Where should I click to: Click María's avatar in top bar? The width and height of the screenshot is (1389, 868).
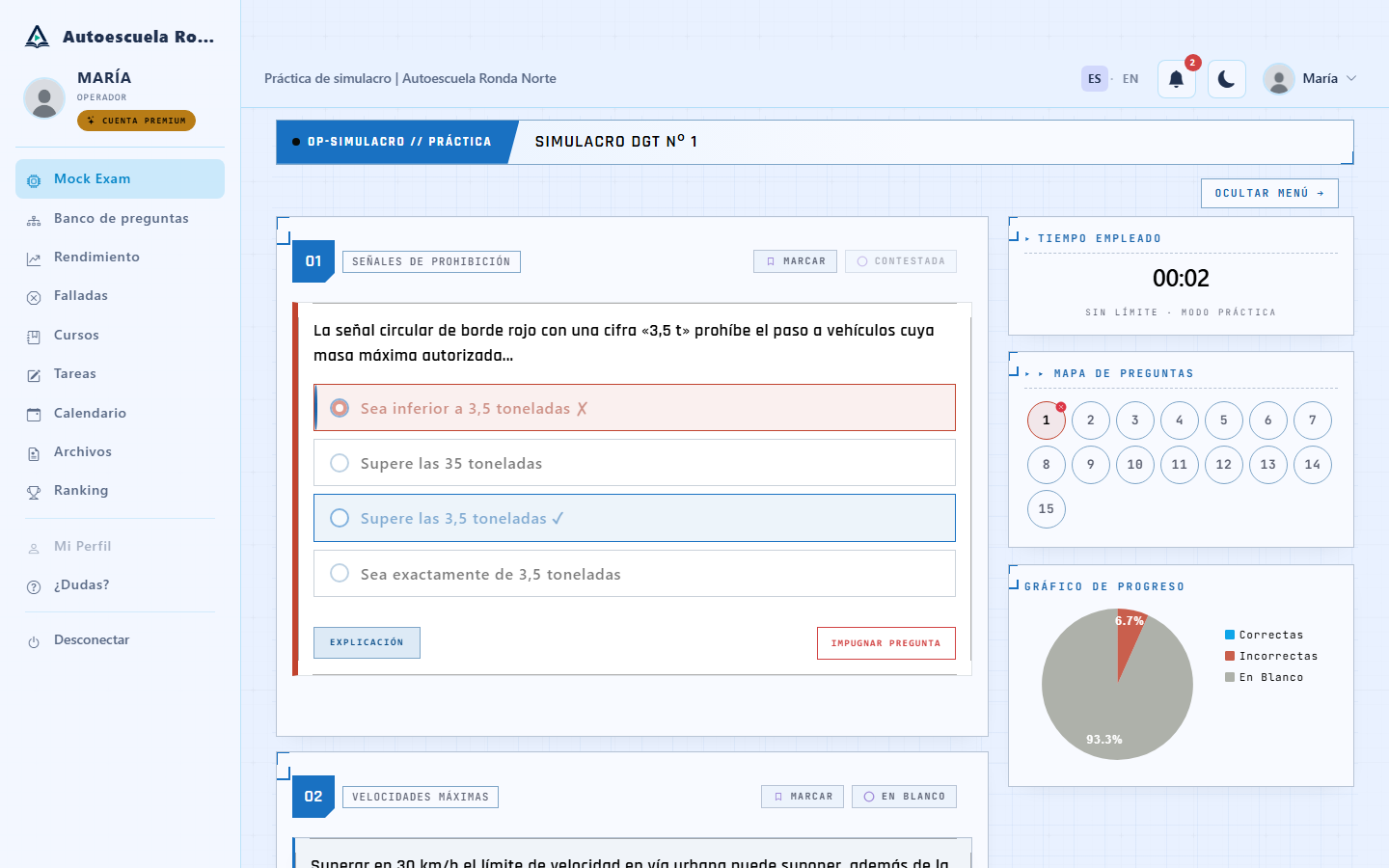[1279, 79]
